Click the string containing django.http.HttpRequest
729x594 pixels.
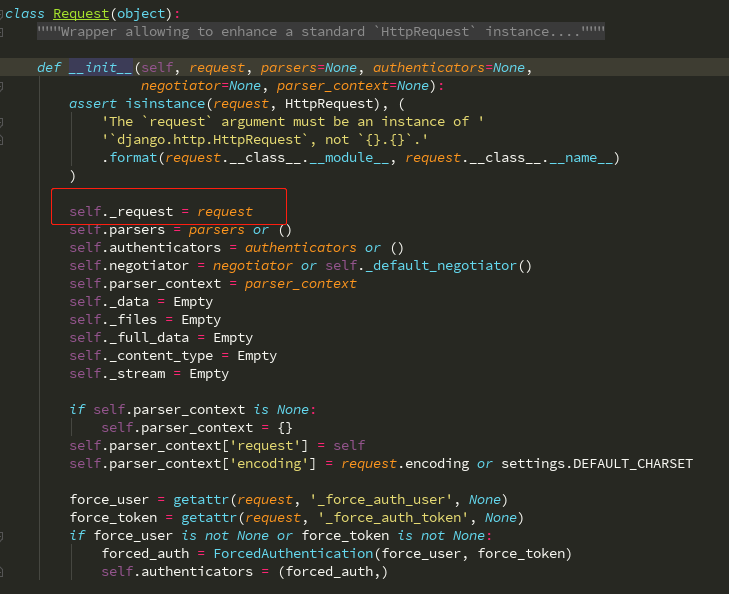265,140
